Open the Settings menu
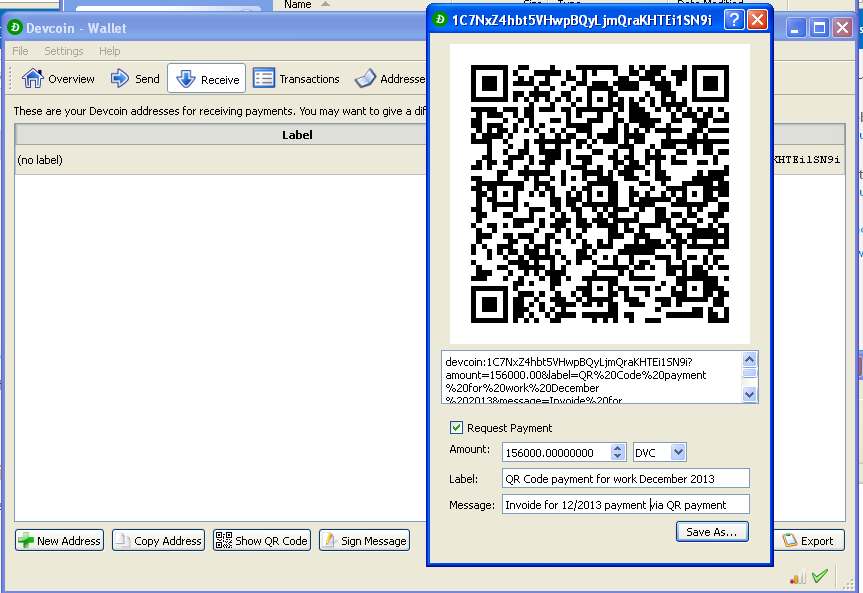 tap(64, 51)
